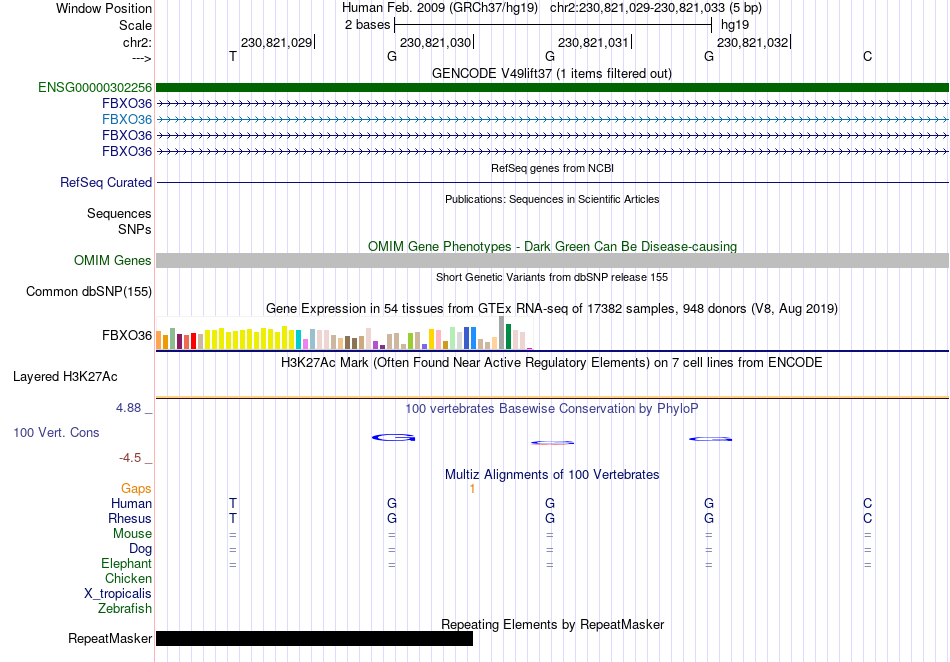Viewport: 950px width, 662px height.
Task: Click the T base in the Rhesus row
Action: pos(233,518)
